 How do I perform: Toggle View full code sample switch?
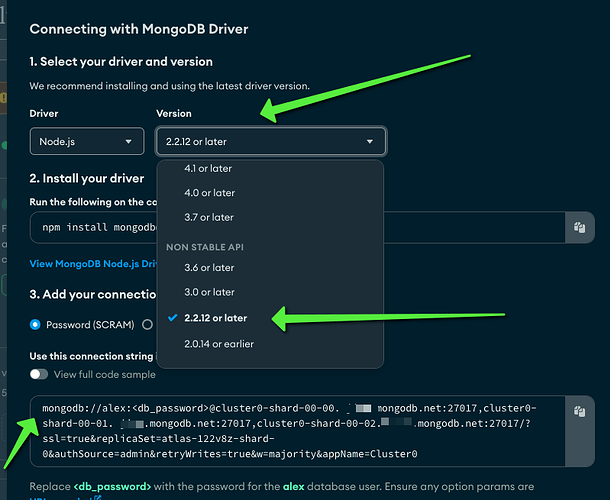pyautogui.click(x=40, y=374)
